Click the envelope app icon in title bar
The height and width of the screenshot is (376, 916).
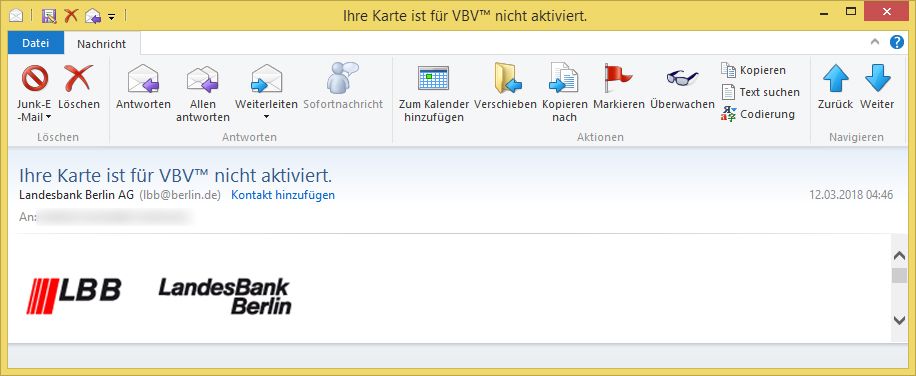[16, 16]
